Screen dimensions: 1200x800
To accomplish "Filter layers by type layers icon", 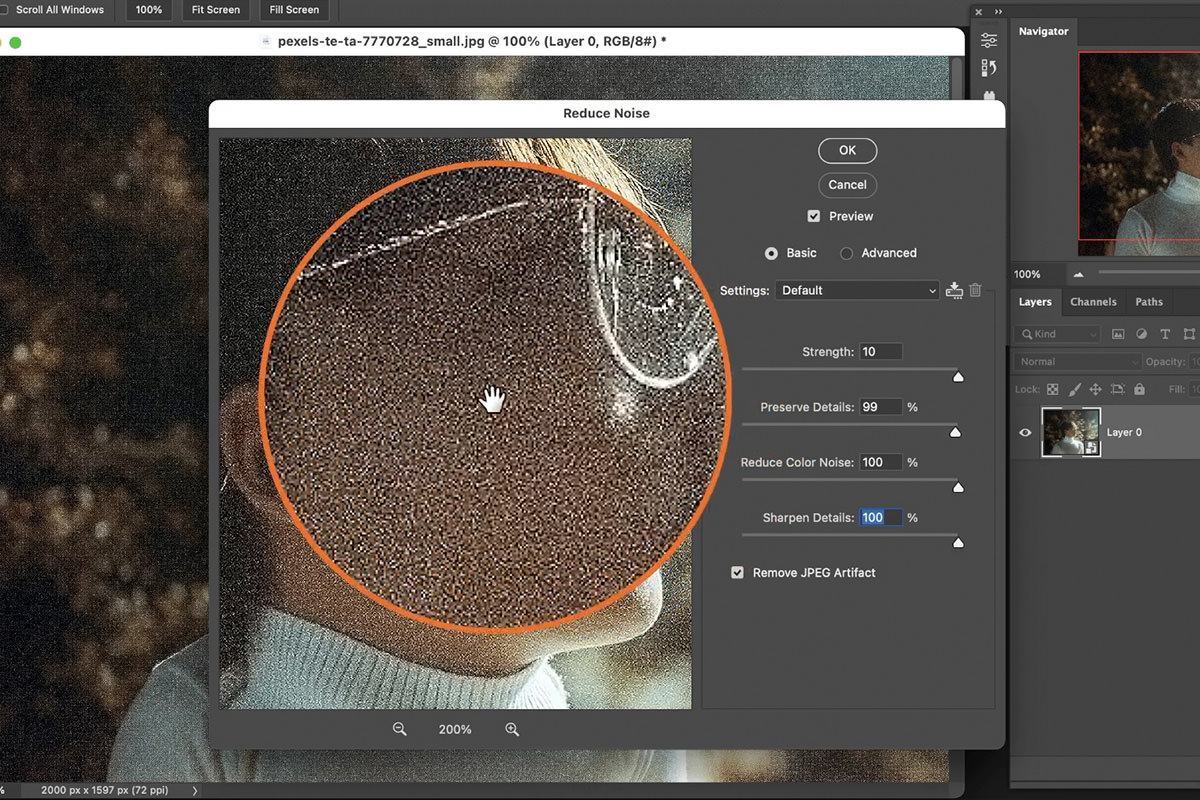I will coord(1165,334).
